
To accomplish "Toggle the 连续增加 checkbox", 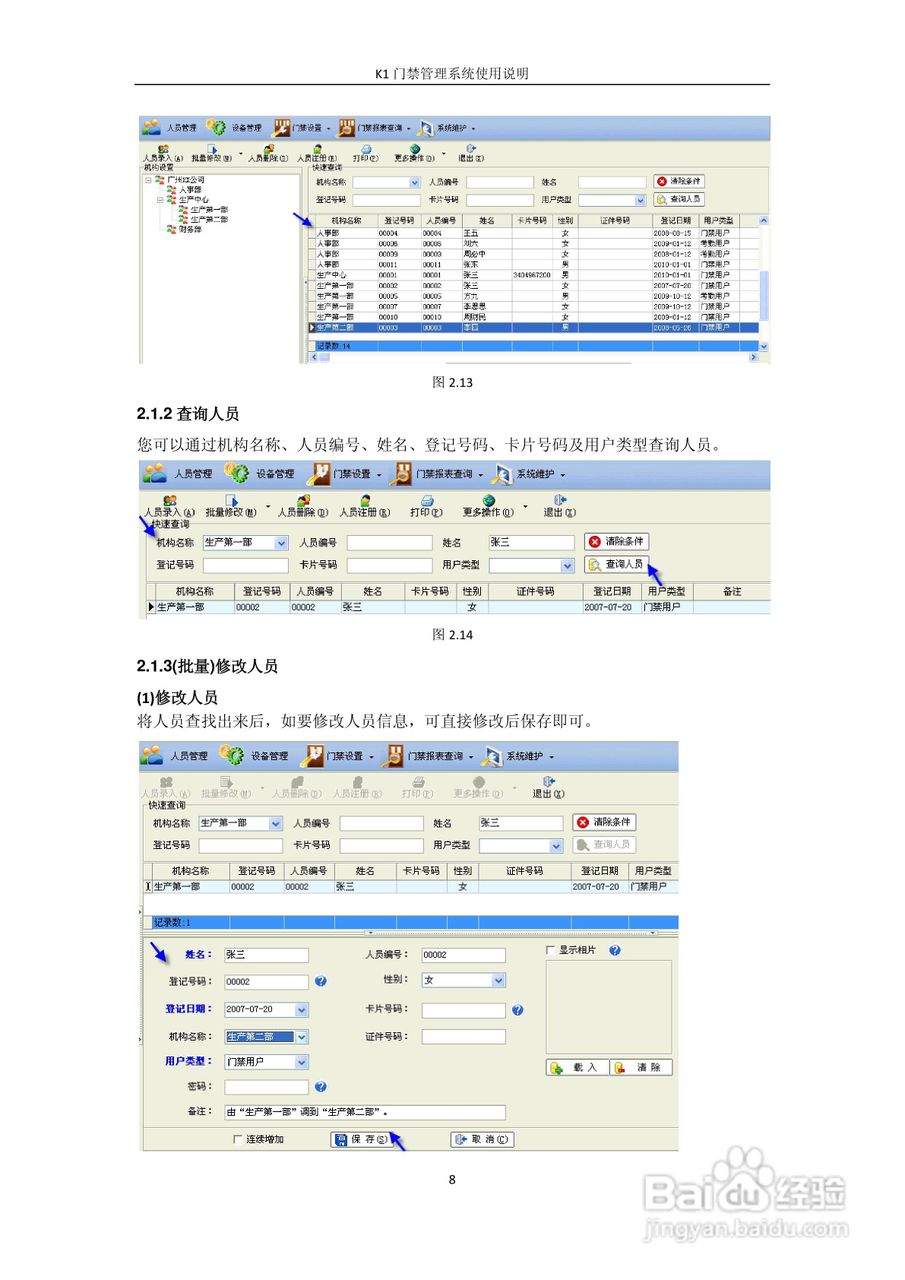I will pos(237,1139).
